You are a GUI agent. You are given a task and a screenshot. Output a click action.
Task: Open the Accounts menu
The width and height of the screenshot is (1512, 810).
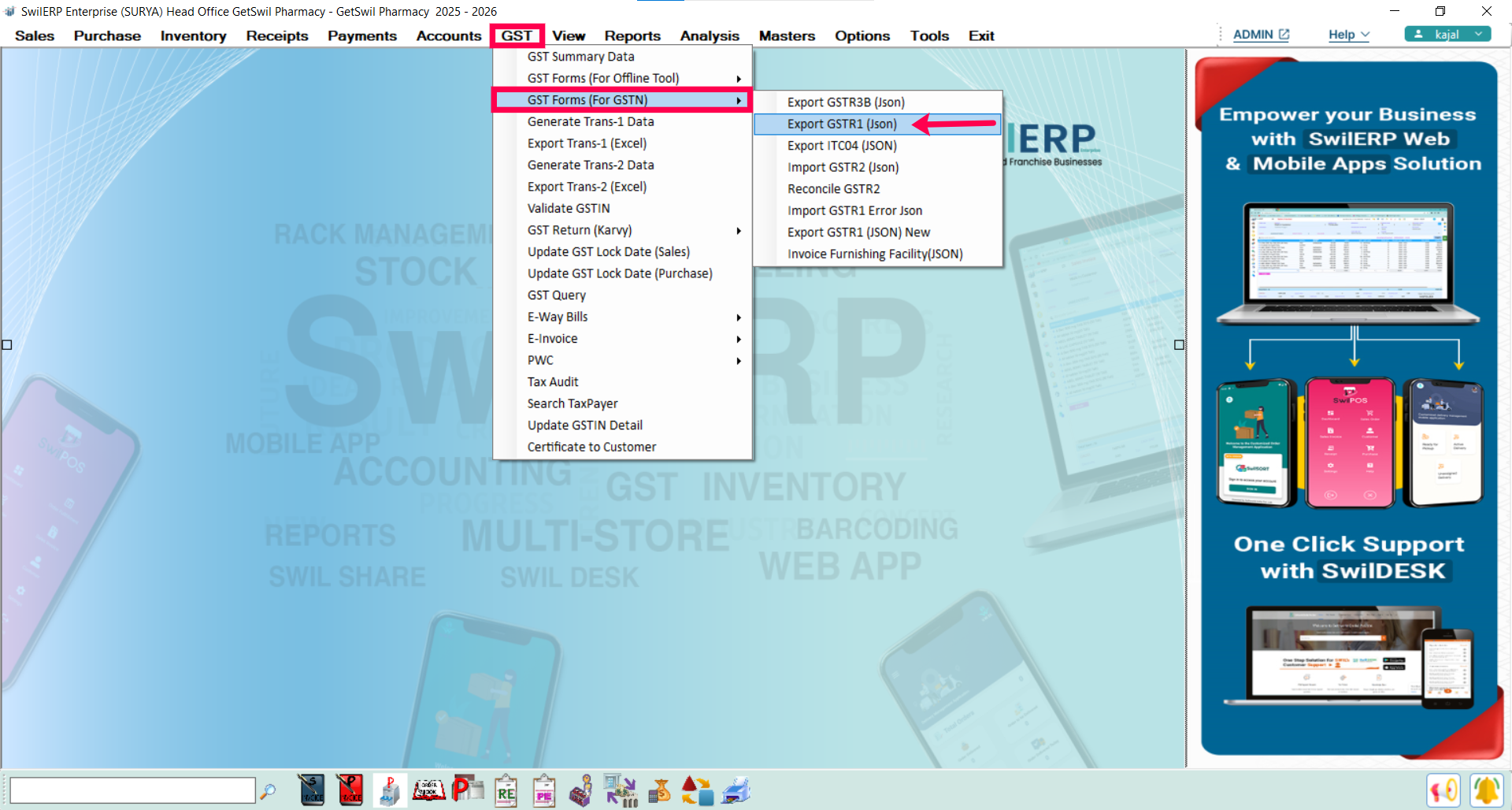[x=449, y=35]
